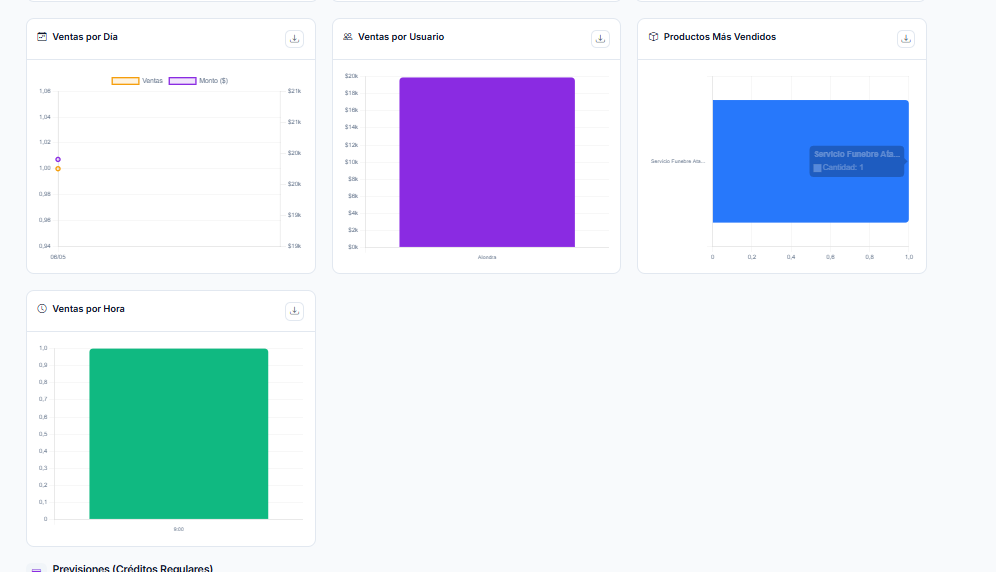
Task: Click the users icon beside Ventas por Usuario
Action: click(347, 37)
